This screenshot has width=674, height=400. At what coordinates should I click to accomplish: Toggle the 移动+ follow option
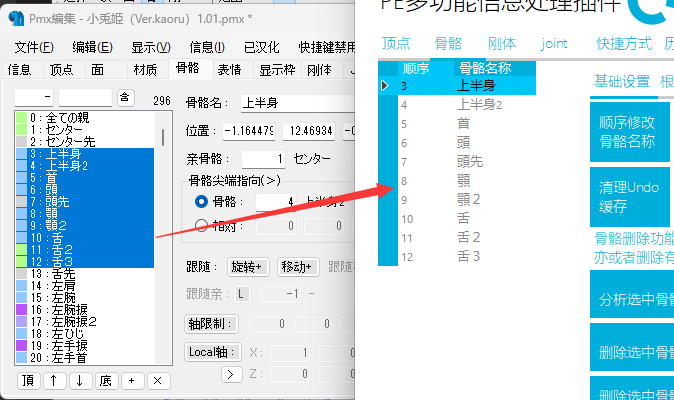click(298, 267)
